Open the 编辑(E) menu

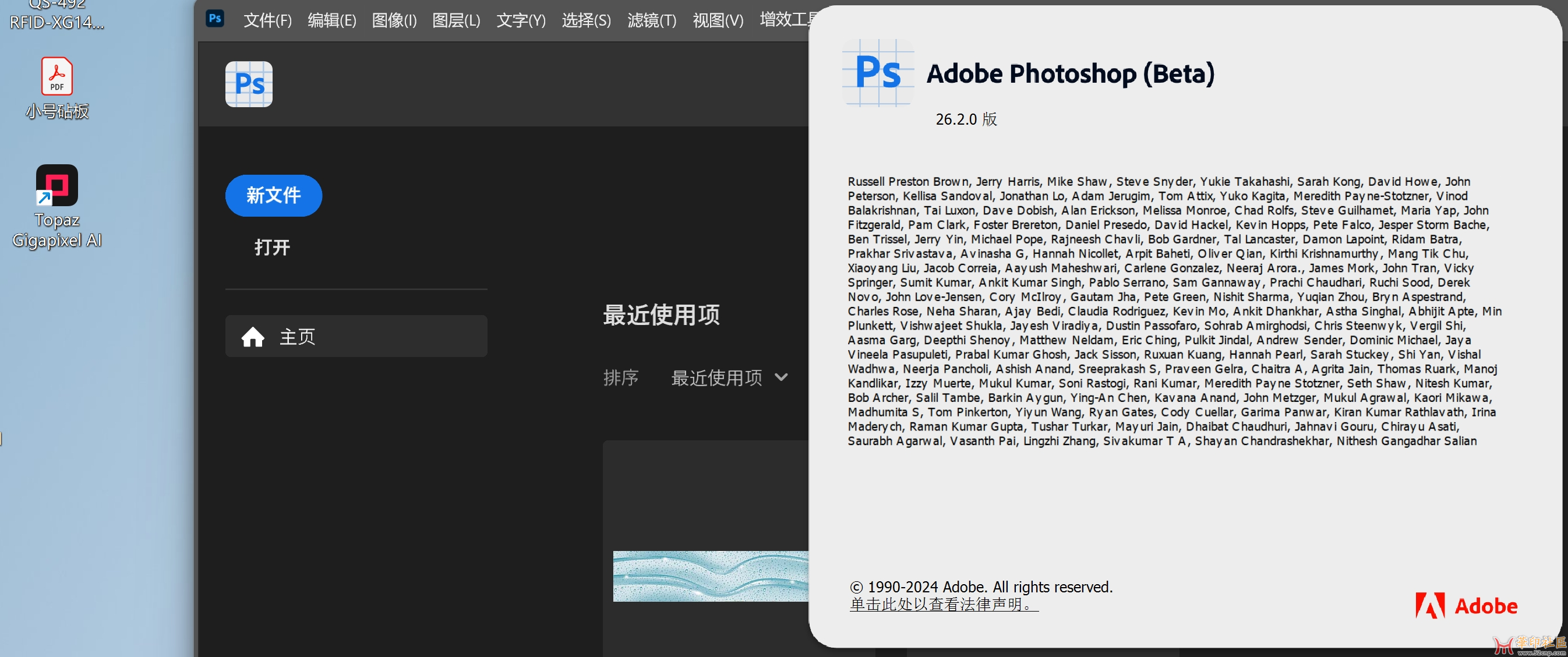[332, 21]
